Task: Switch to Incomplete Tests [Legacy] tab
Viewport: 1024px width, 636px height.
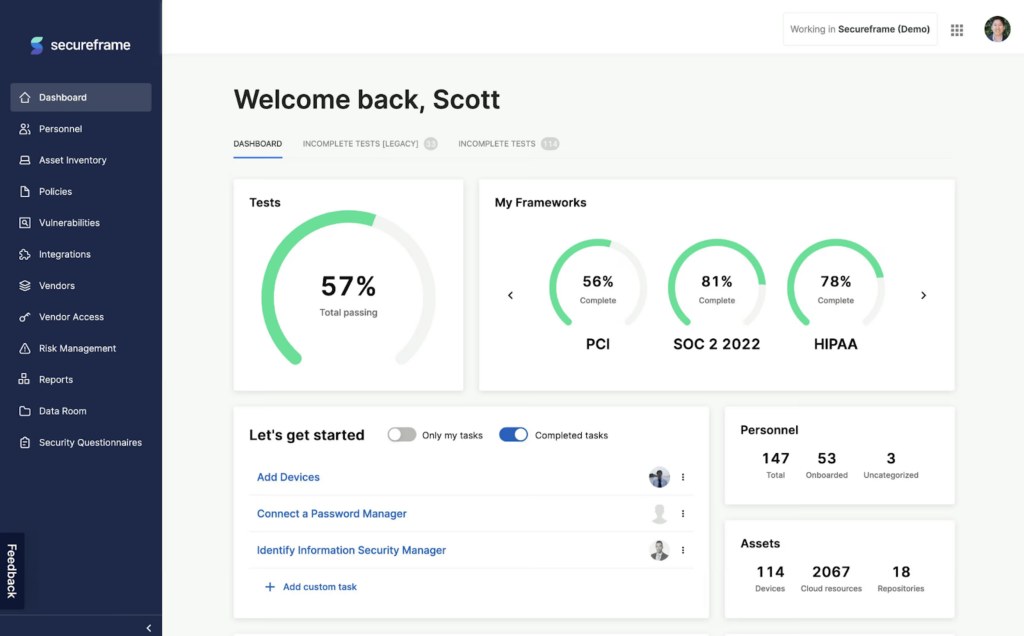Action: [360, 144]
